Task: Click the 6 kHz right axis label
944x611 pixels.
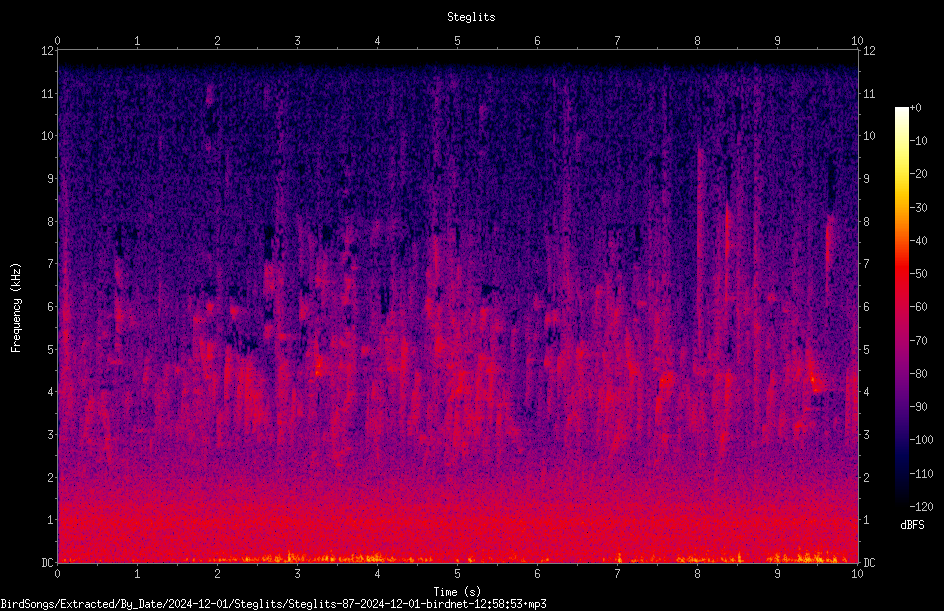Action: 866,306
